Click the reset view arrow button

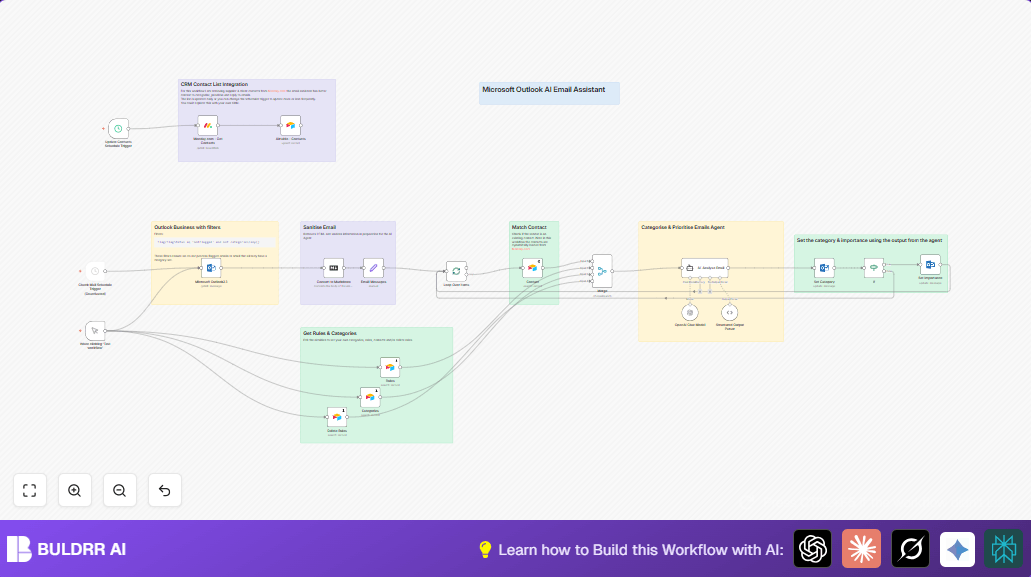(x=164, y=490)
